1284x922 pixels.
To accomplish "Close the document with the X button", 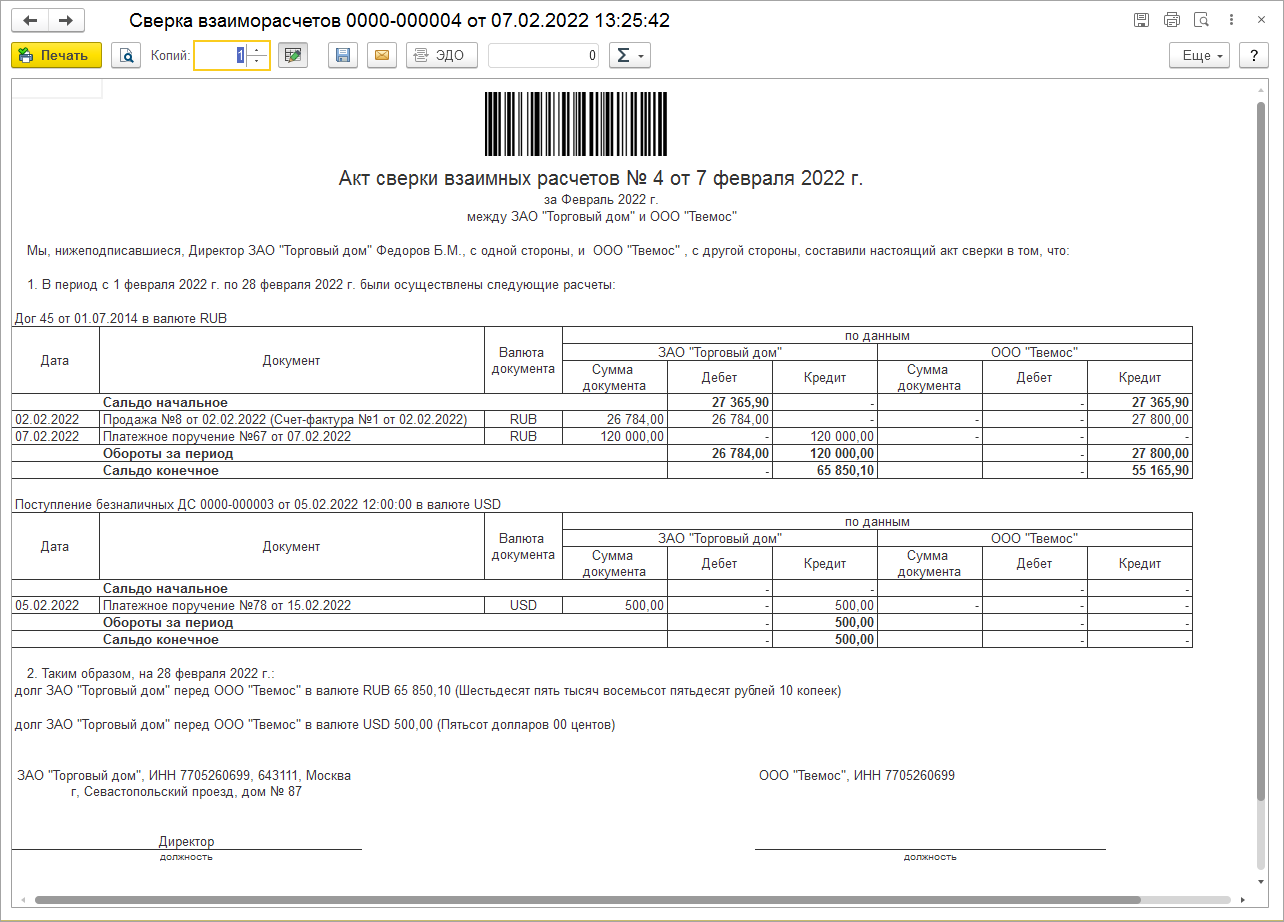I will coord(1260,20).
